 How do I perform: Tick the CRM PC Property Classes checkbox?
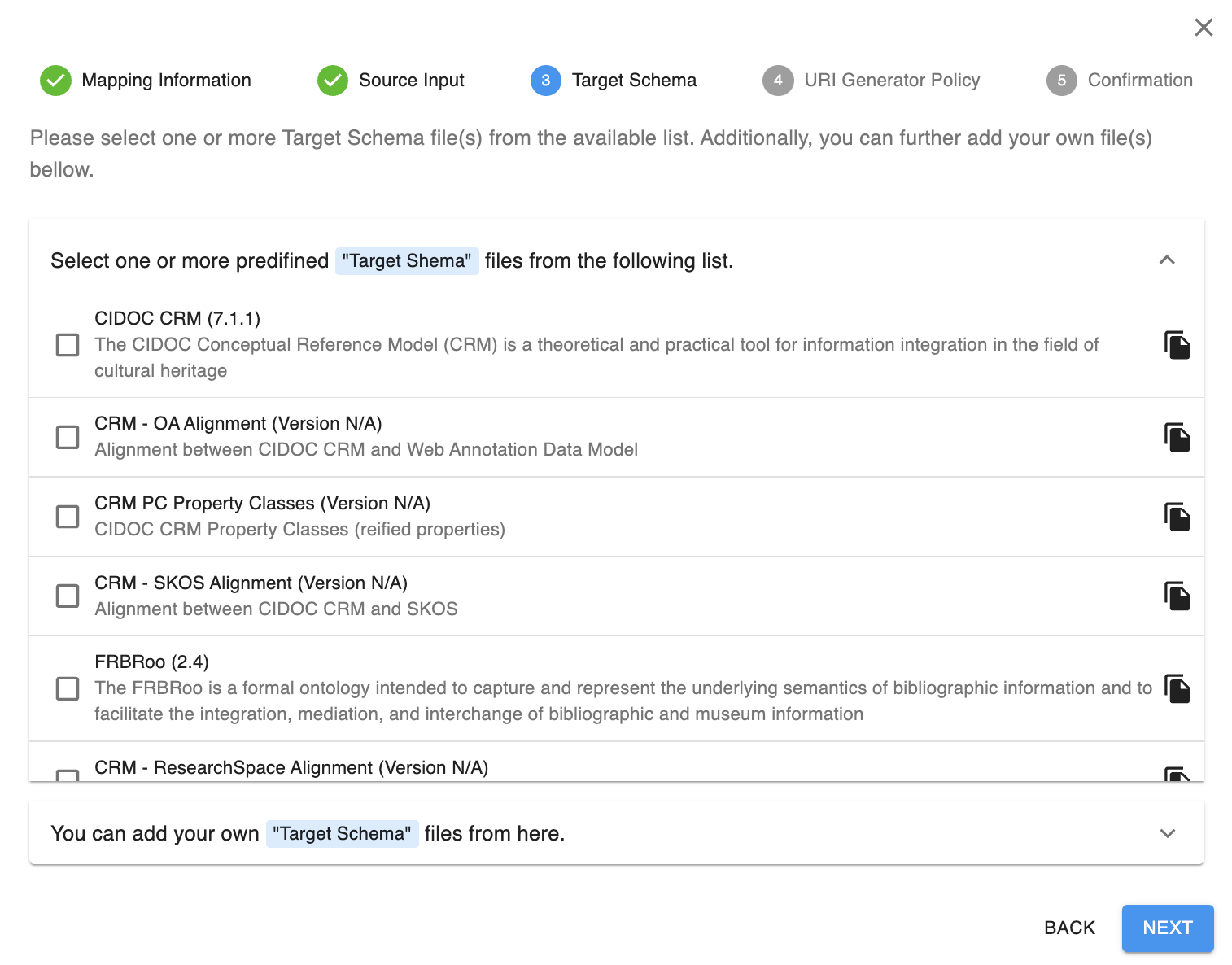click(68, 517)
